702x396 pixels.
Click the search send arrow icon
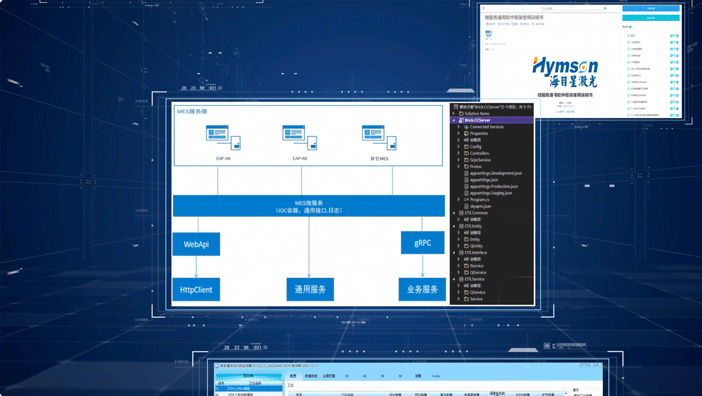606,8
